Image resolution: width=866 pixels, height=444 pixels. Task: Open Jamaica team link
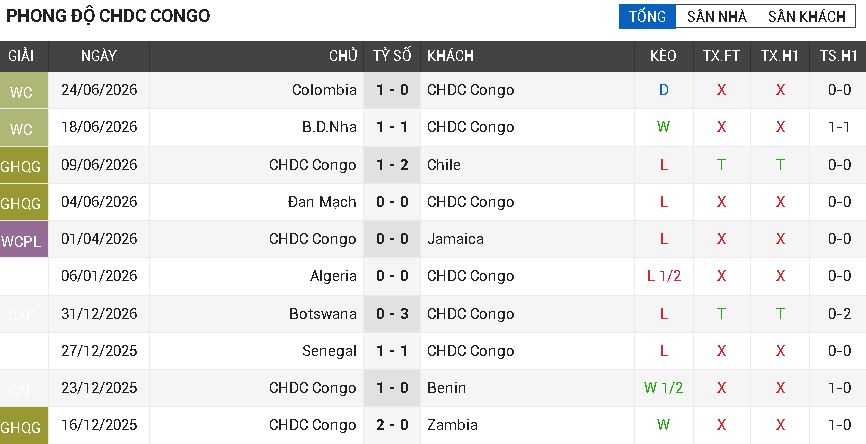pyautogui.click(x=455, y=239)
